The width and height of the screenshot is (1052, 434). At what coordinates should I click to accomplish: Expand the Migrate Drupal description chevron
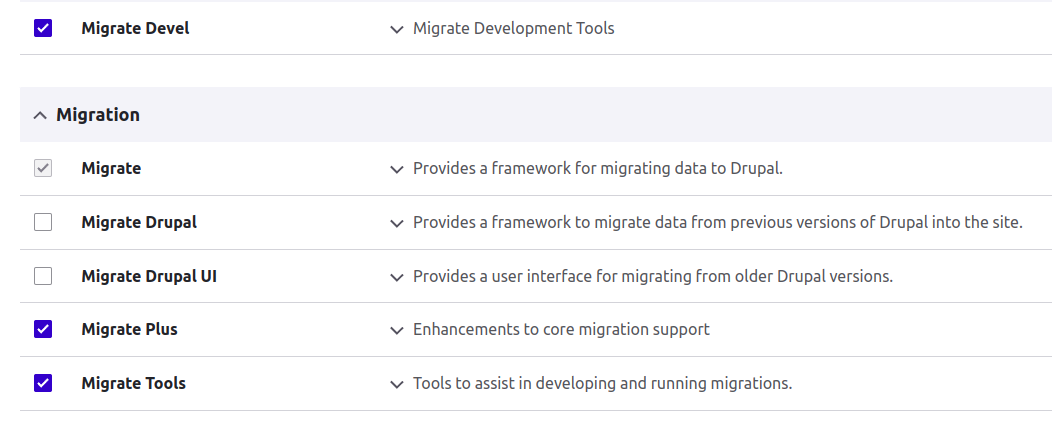pyautogui.click(x=397, y=223)
